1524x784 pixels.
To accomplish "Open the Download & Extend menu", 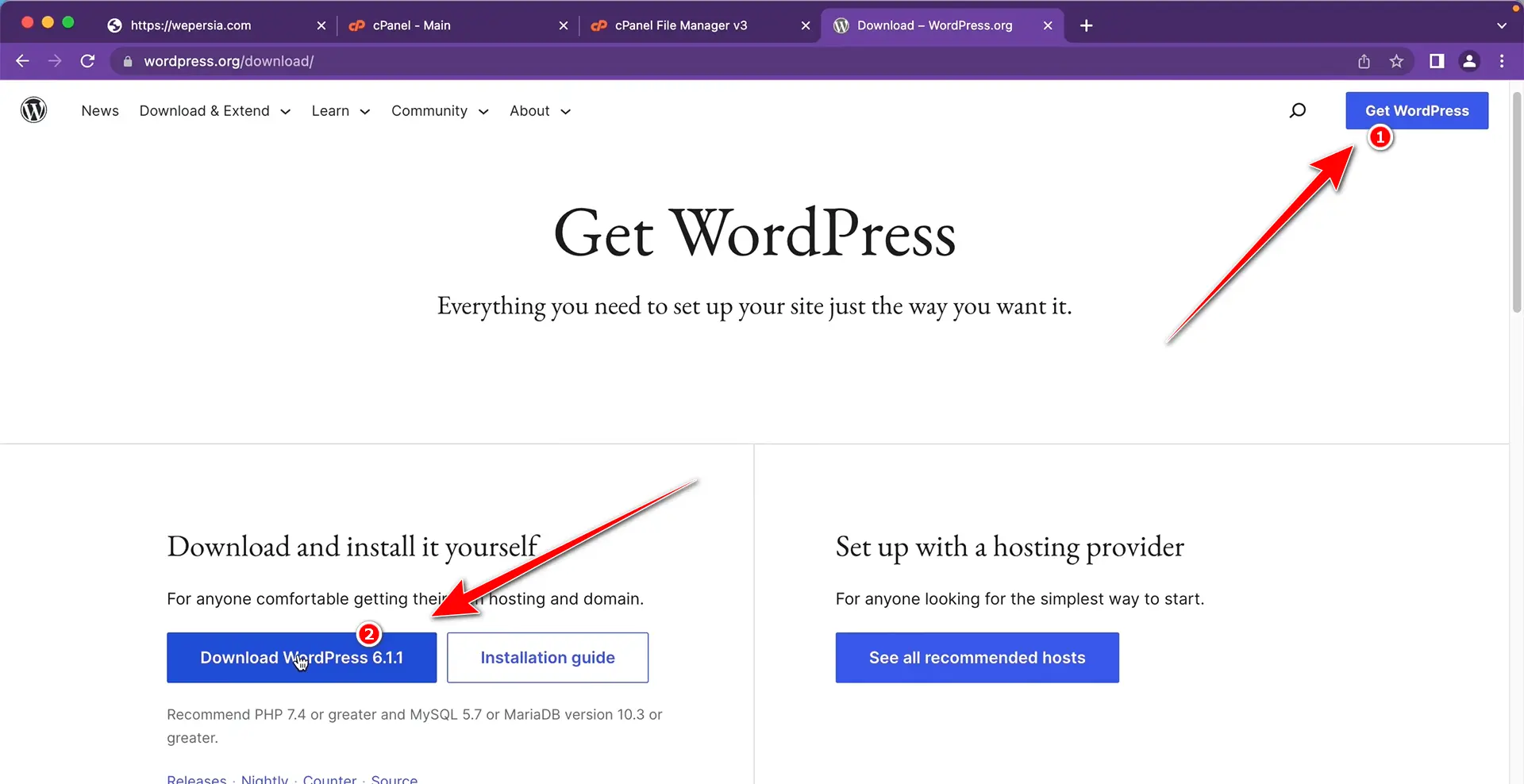I will (204, 111).
